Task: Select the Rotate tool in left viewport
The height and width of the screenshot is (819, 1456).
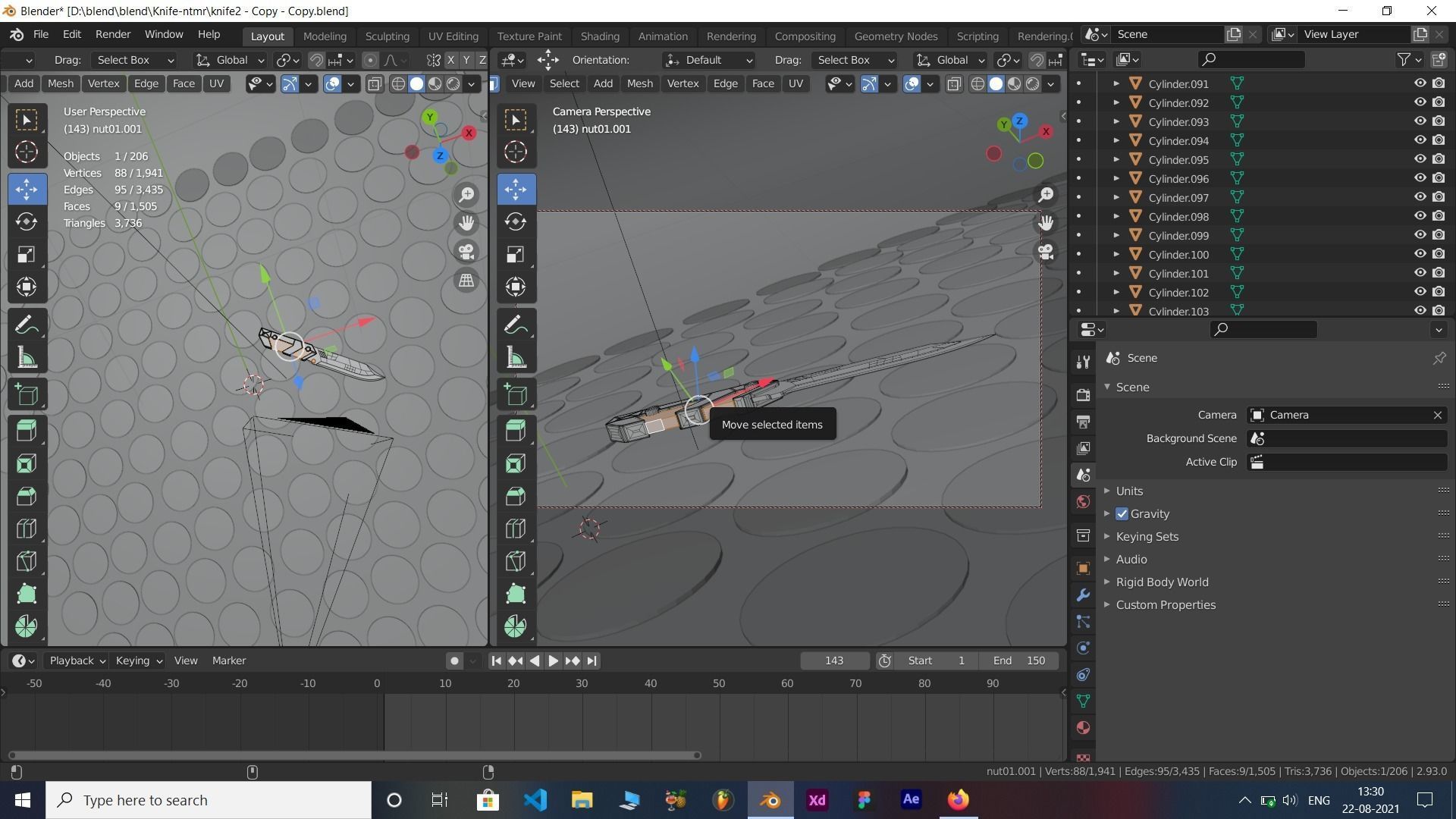Action: tap(27, 221)
